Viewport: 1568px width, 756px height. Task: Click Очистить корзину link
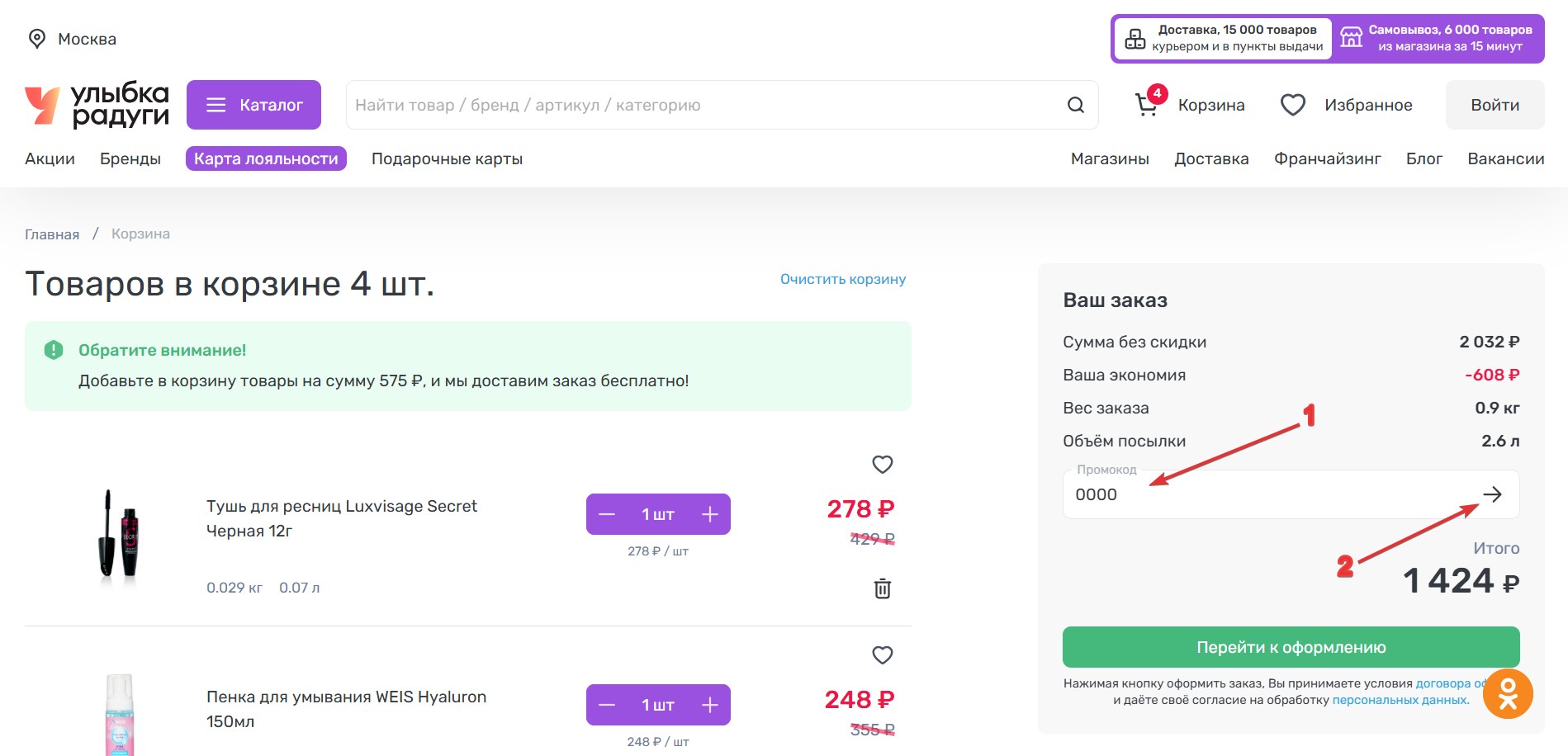[842, 279]
